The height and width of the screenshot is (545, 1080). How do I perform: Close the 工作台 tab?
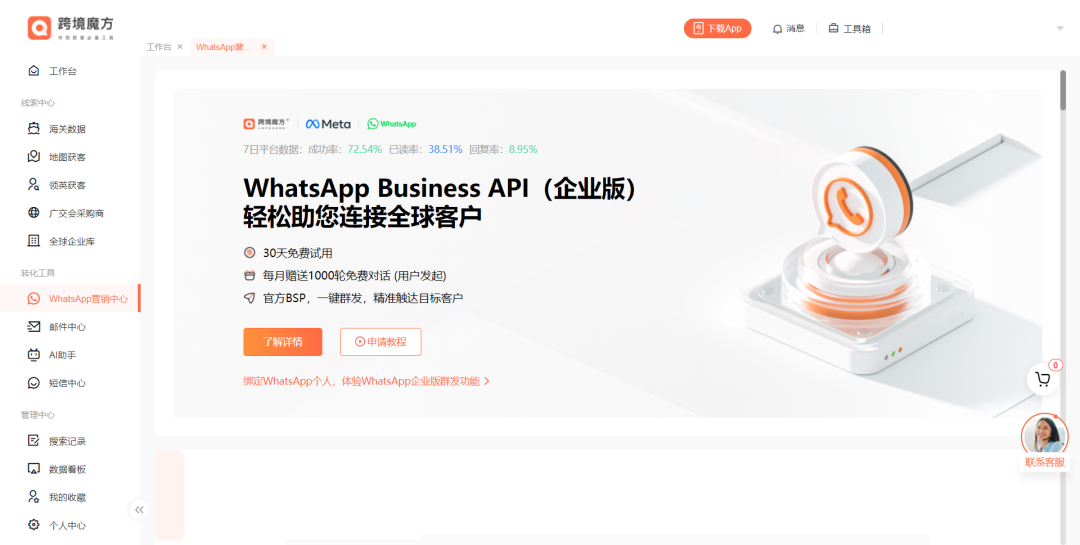pyautogui.click(x=180, y=47)
